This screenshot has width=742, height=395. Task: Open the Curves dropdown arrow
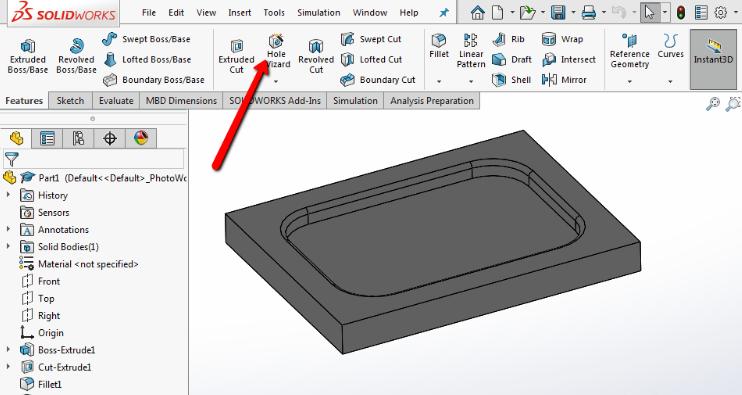point(670,81)
